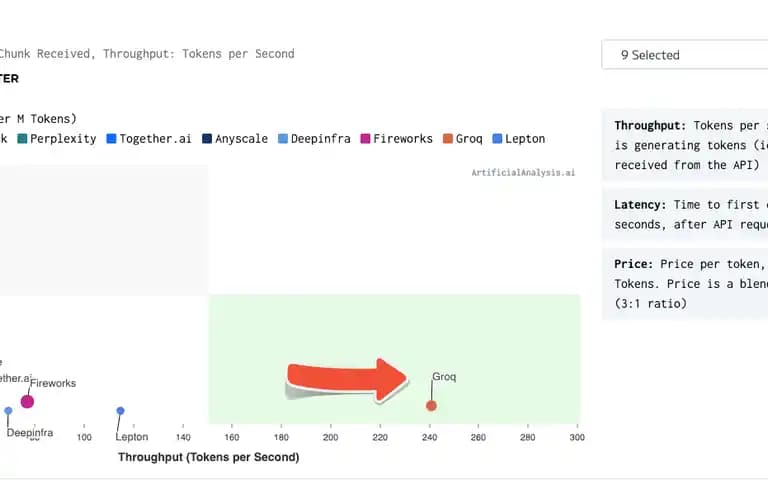The height and width of the screenshot is (480, 768).
Task: Click the Fireworks legend color square
Action: pyautogui.click(x=365, y=139)
